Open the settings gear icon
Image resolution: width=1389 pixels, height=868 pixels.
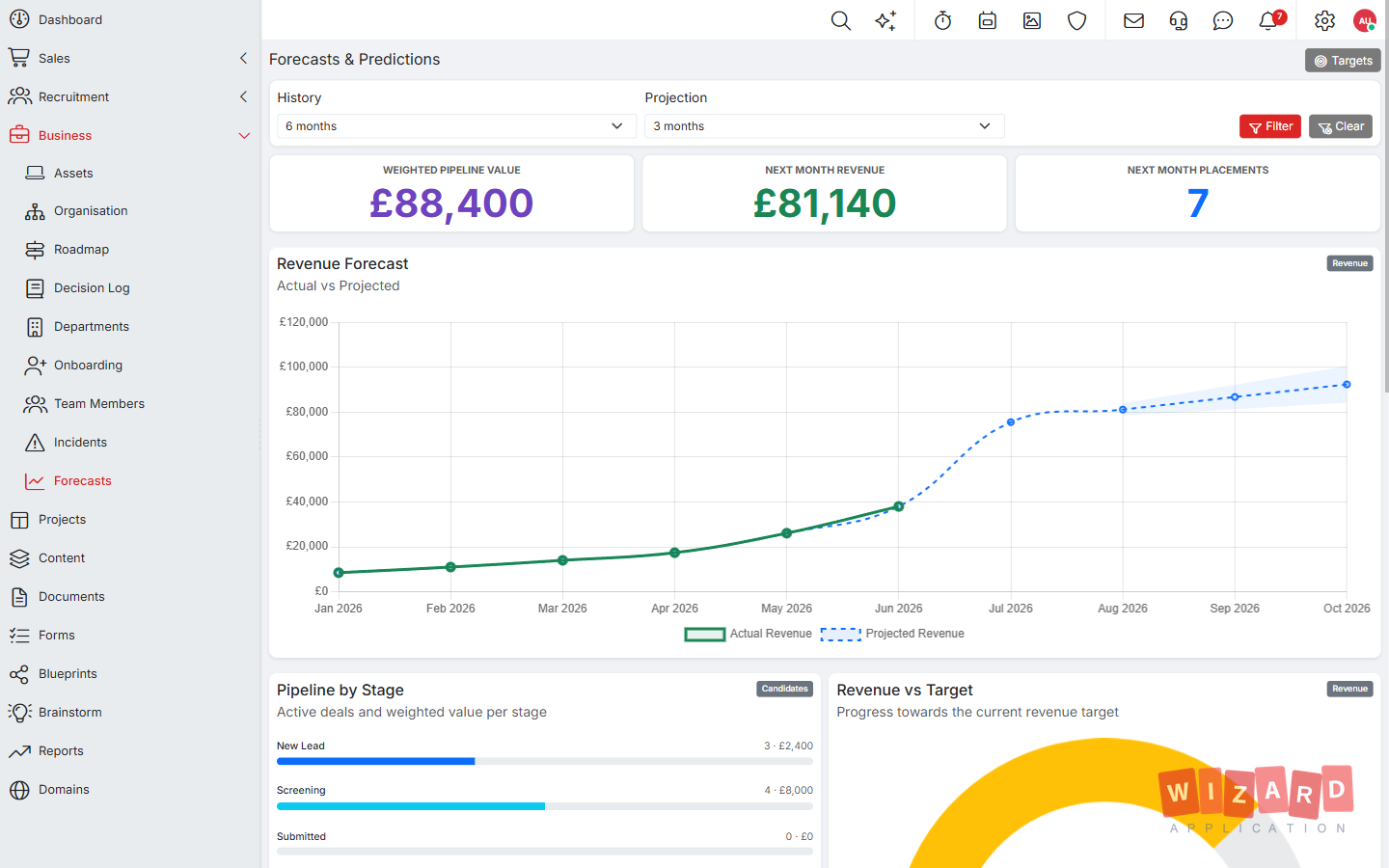pyautogui.click(x=1325, y=20)
